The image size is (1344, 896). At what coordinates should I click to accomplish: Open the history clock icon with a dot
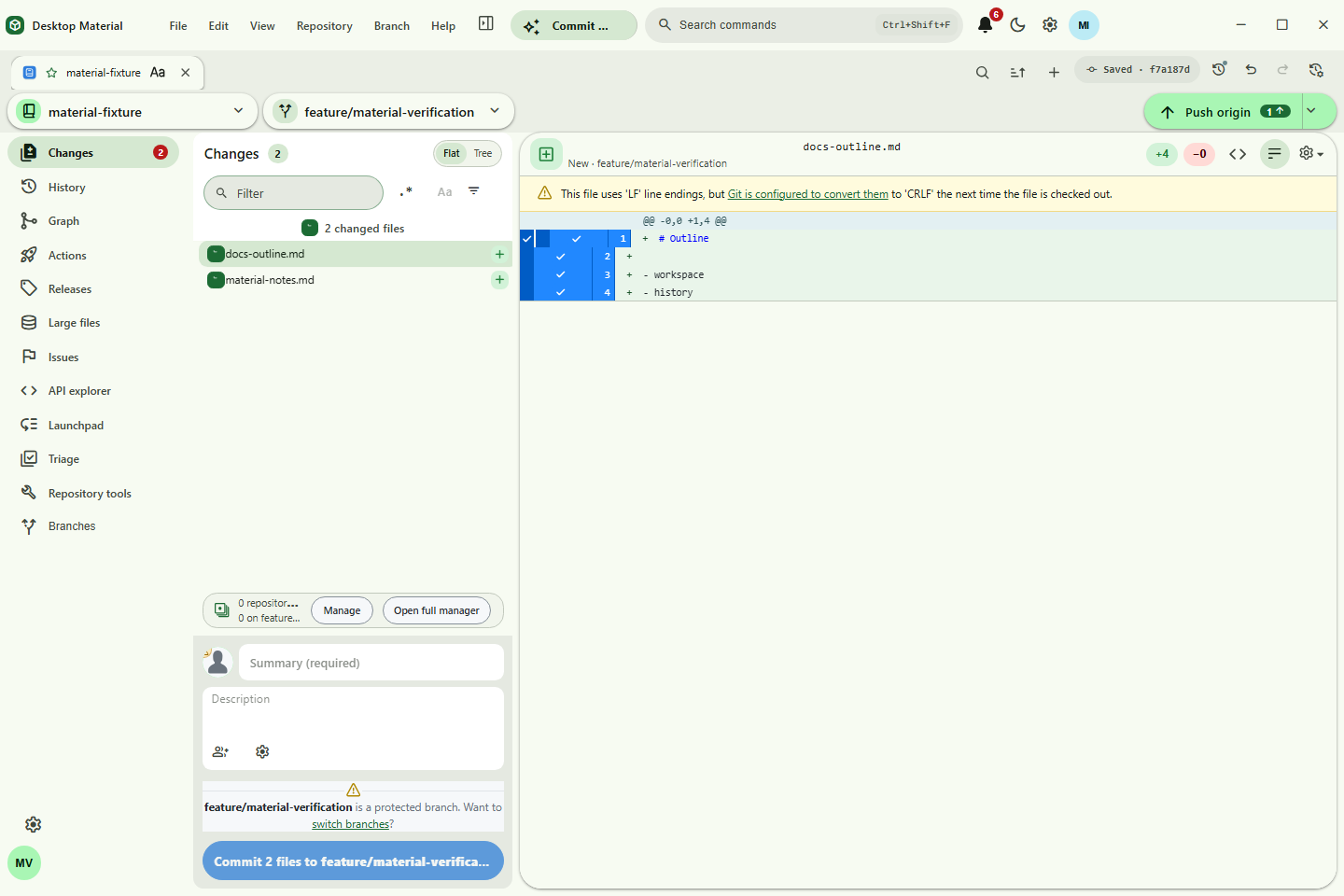(x=1219, y=69)
